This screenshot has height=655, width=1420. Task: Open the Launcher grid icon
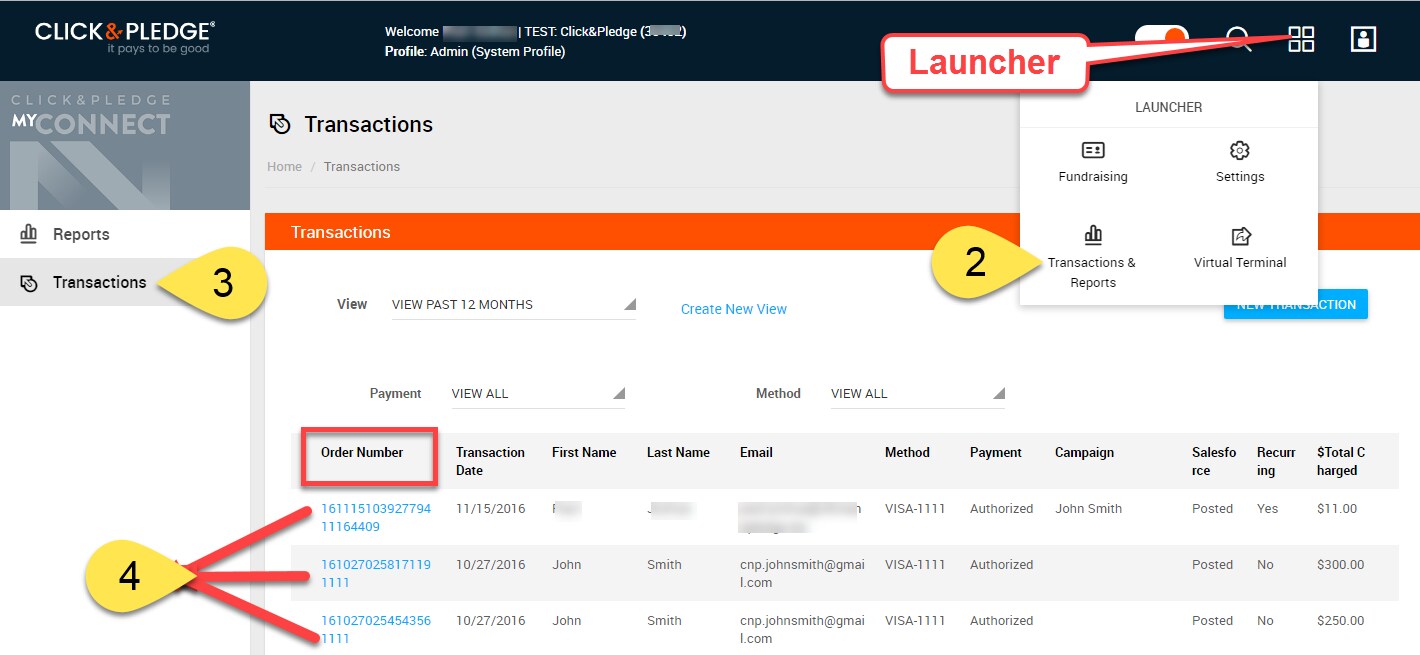coord(1301,39)
